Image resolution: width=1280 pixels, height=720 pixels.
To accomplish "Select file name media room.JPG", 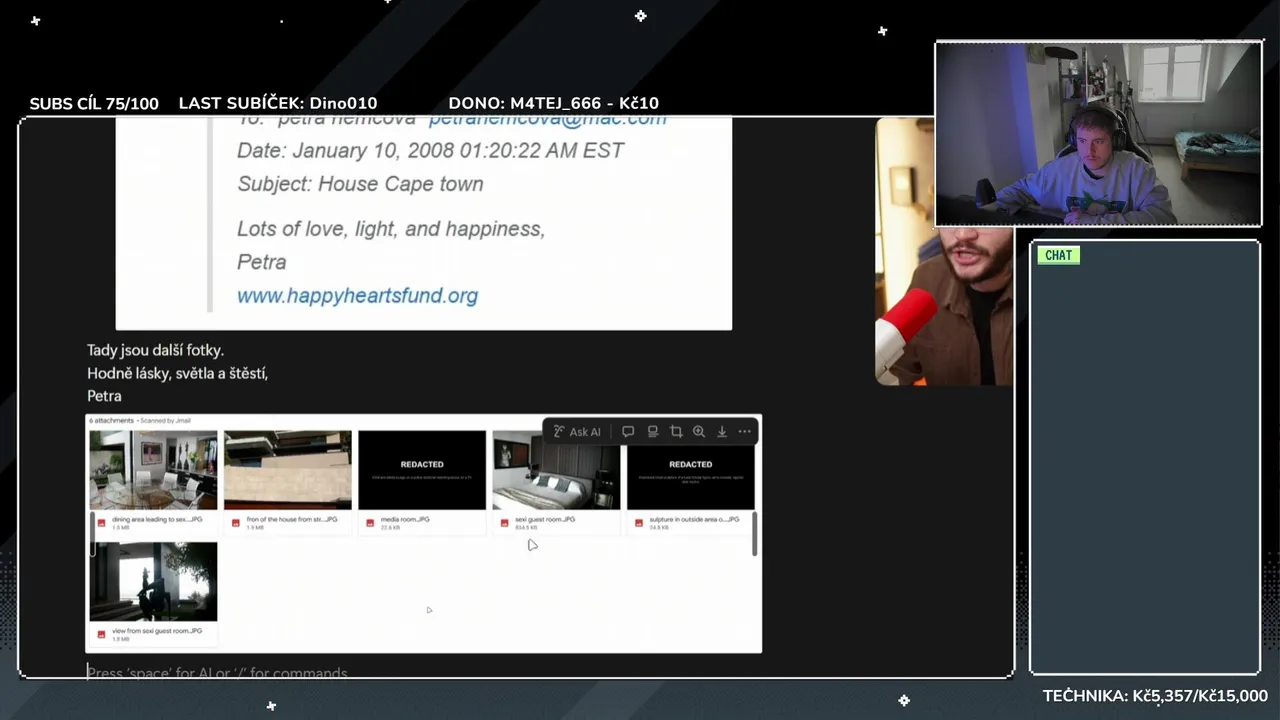I will (x=405, y=520).
